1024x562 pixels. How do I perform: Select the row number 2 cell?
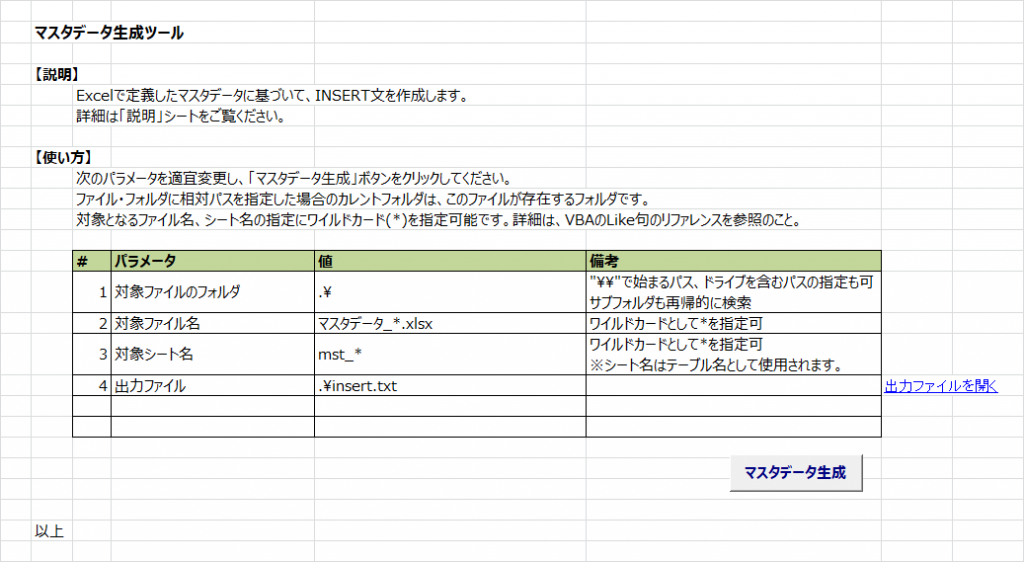(92, 323)
